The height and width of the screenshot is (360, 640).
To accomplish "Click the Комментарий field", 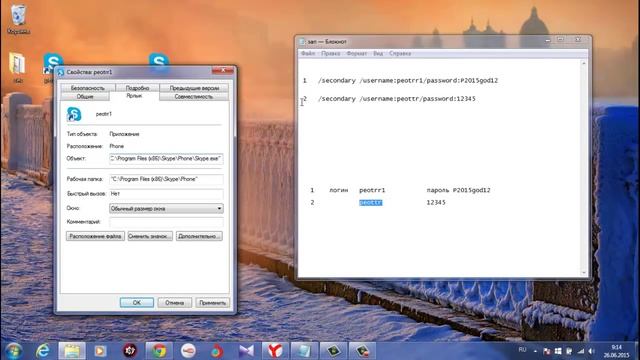I will click(x=166, y=222).
